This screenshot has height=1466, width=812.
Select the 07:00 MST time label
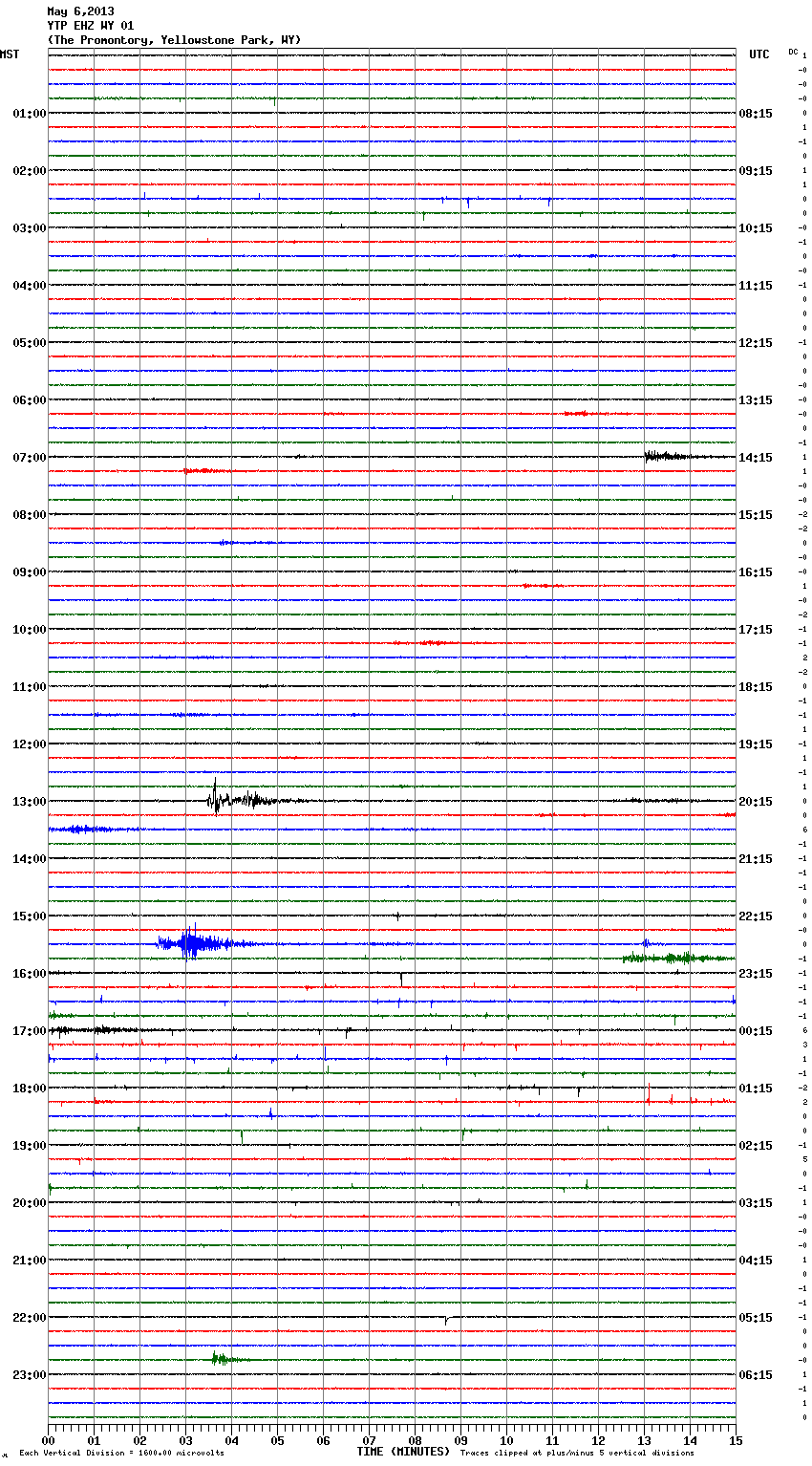tap(30, 458)
